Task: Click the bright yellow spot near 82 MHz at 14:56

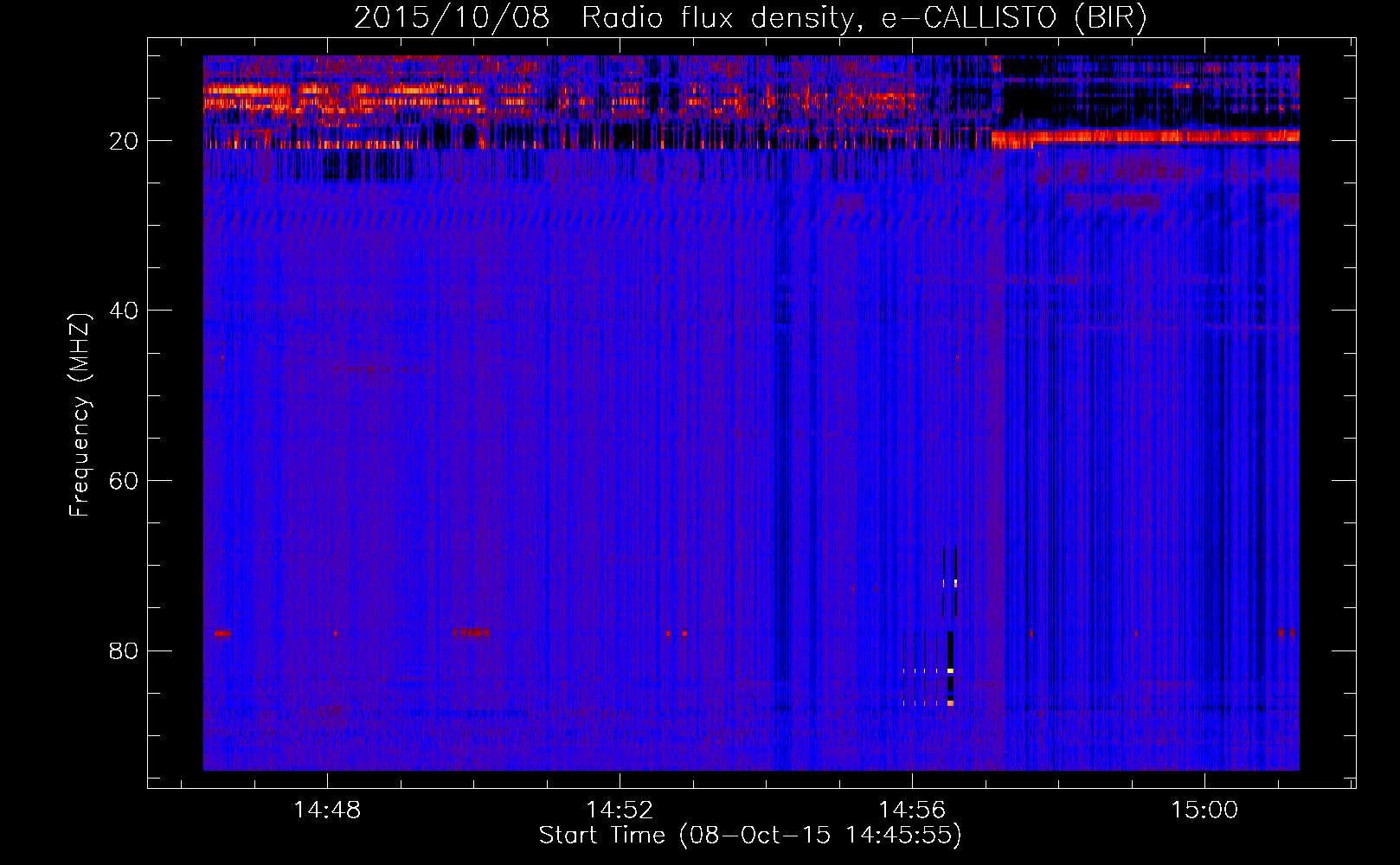Action: 950,670
